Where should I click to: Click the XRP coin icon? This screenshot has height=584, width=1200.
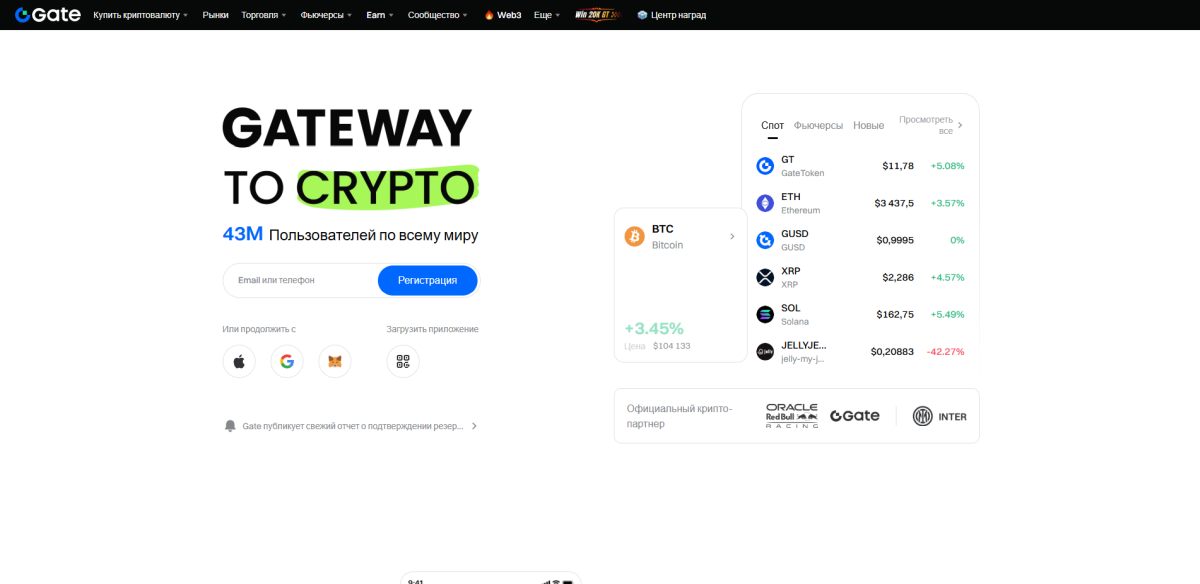(x=765, y=277)
